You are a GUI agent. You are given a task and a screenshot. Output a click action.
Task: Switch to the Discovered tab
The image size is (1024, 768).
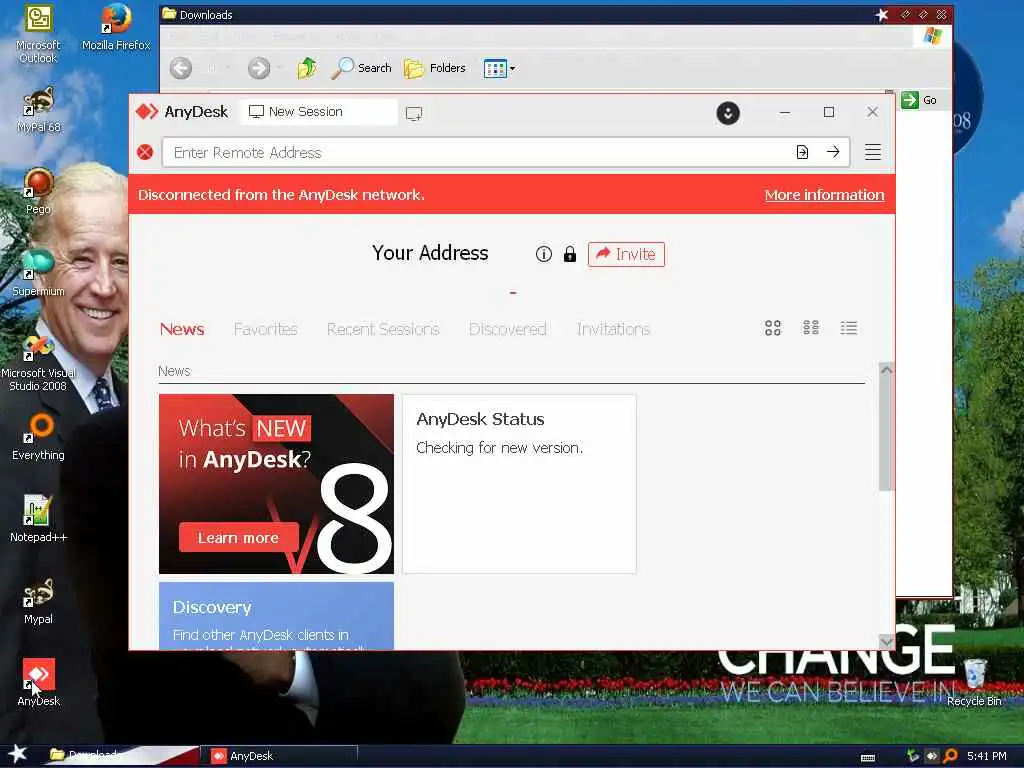tap(507, 329)
